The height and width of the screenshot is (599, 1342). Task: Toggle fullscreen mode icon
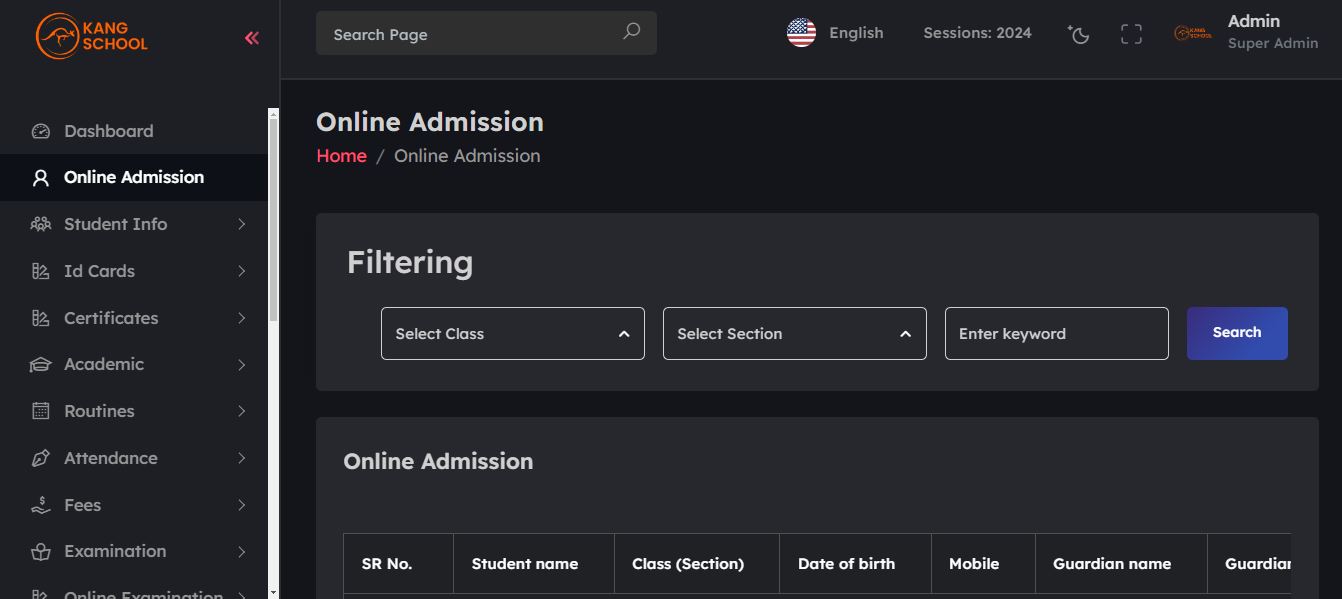(1131, 34)
